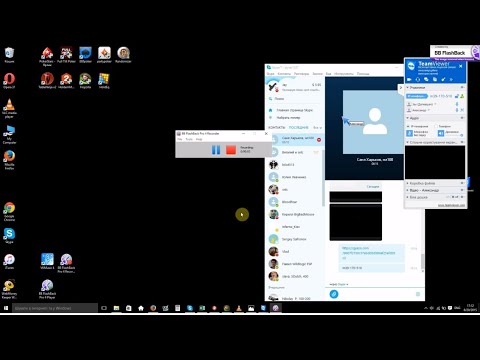Click the Skype search field
Screen dimensions: 480x360
295,99
